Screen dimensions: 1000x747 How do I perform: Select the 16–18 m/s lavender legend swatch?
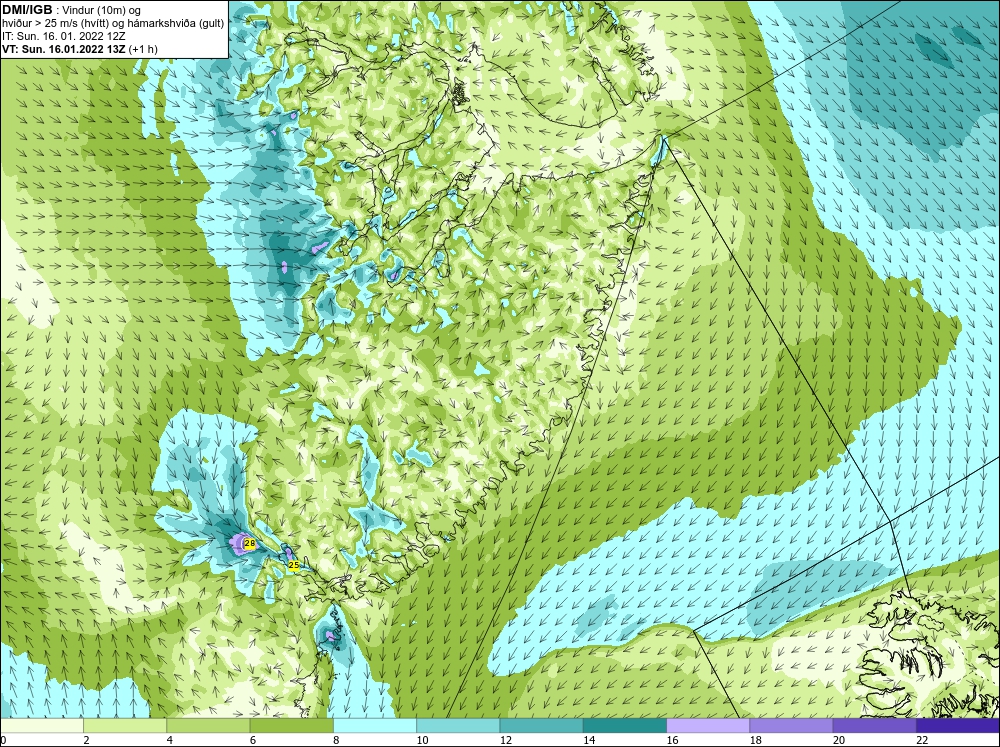coord(708,726)
